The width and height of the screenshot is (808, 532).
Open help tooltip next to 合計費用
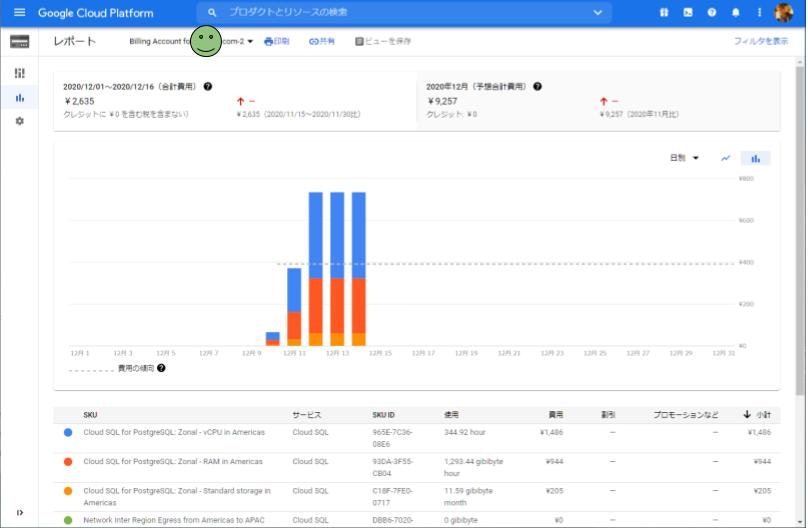[x=208, y=87]
